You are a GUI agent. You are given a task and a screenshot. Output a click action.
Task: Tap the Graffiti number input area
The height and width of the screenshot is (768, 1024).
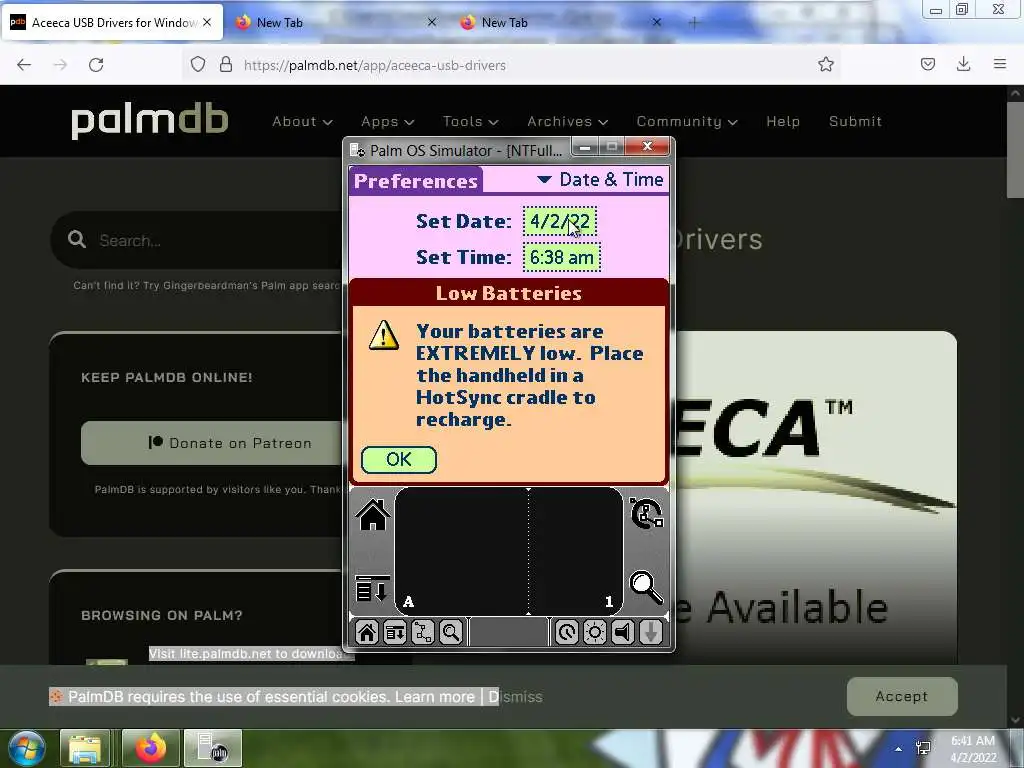[x=575, y=551]
